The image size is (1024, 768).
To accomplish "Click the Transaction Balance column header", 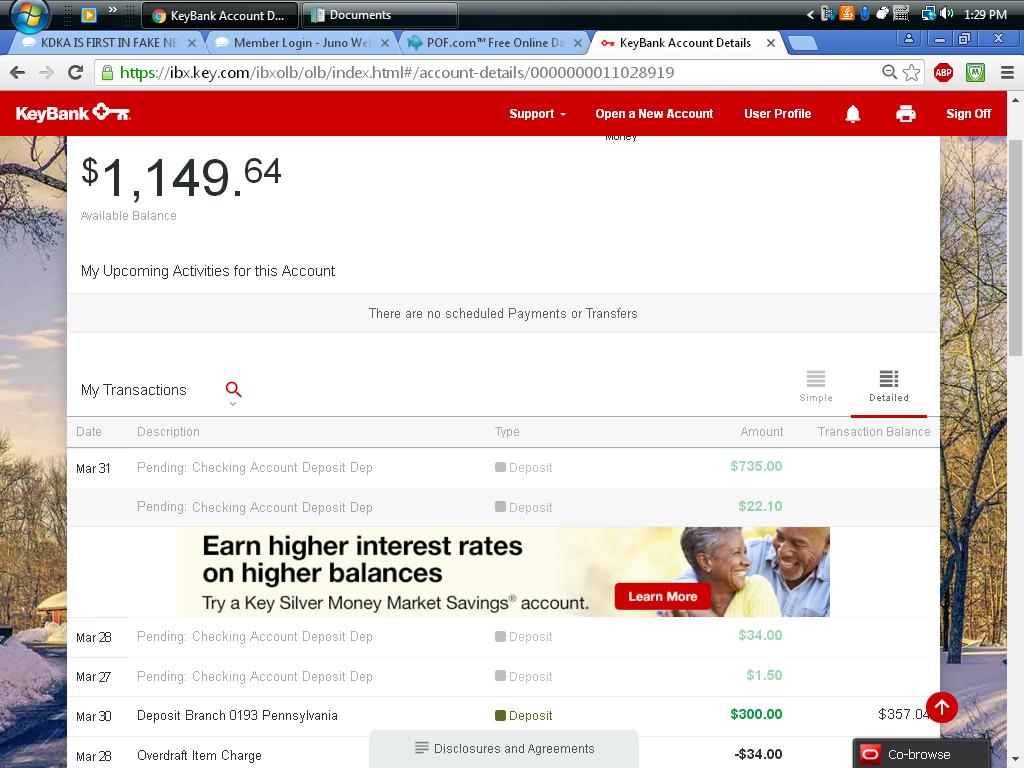I will (874, 432).
